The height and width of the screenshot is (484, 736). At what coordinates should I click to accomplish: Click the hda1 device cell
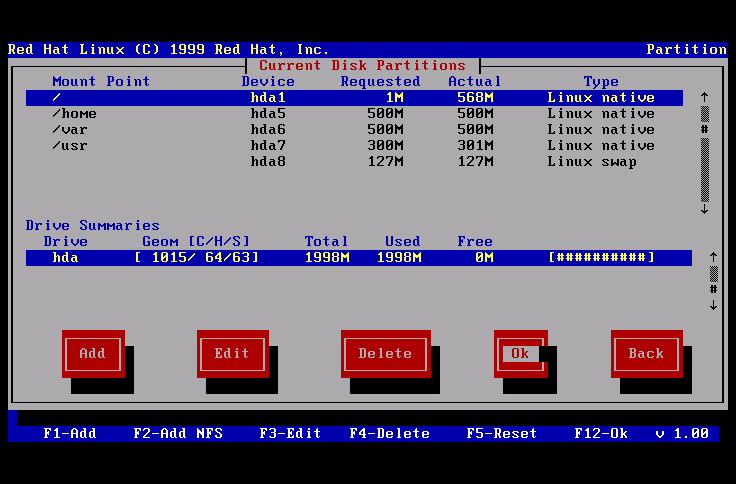[x=268, y=98]
